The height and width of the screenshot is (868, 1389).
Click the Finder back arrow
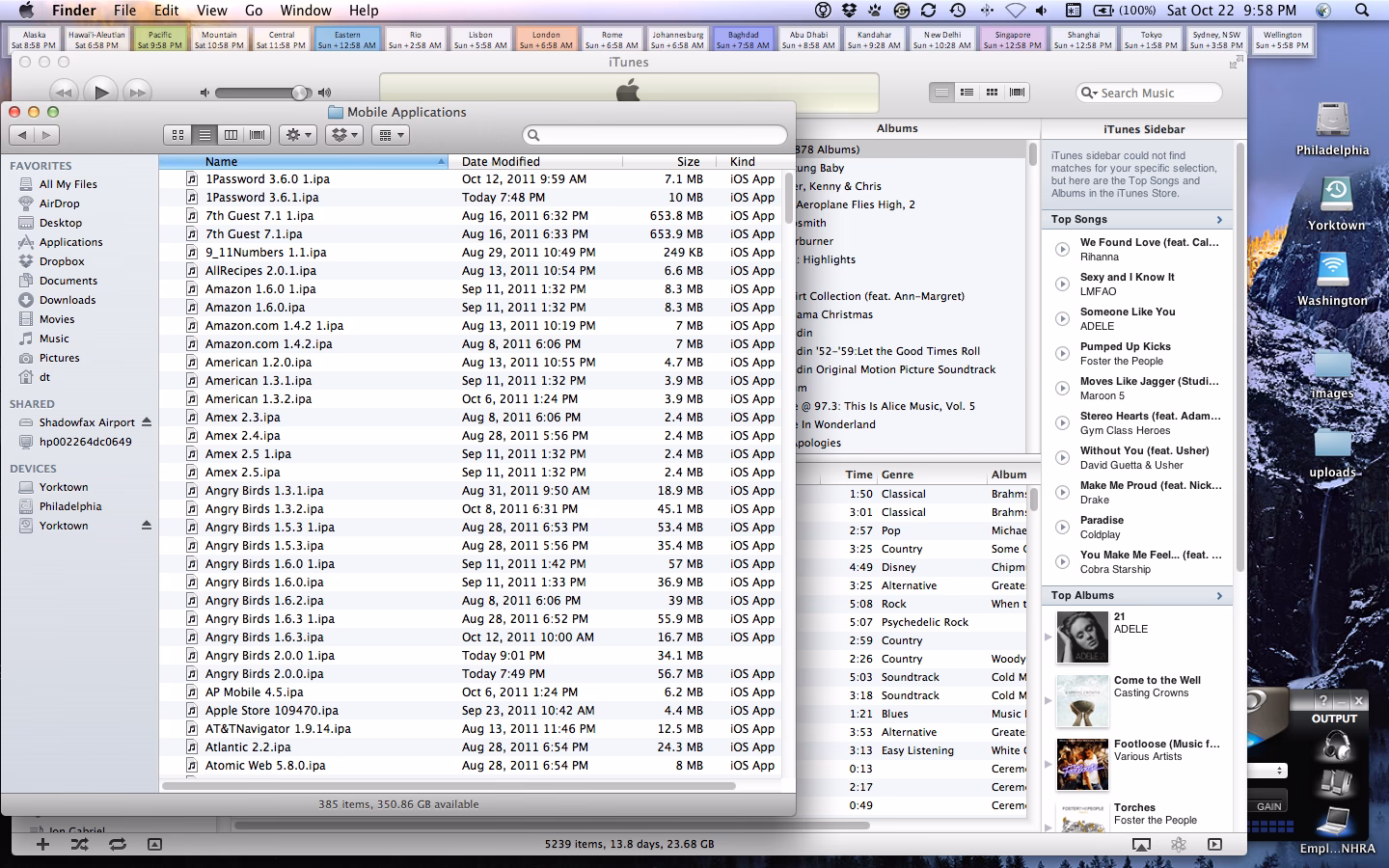tap(23, 135)
